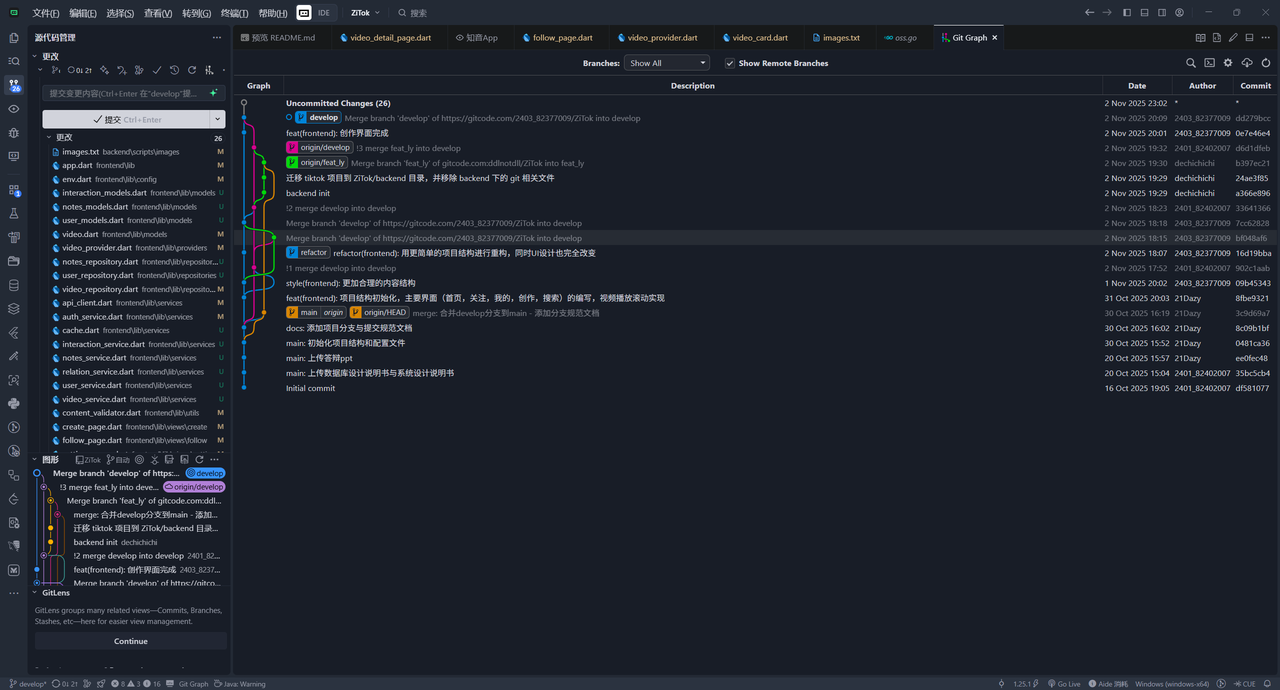Open the accounts profile icon in title bar
Screen dimensions: 1280x690
coord(1180,13)
